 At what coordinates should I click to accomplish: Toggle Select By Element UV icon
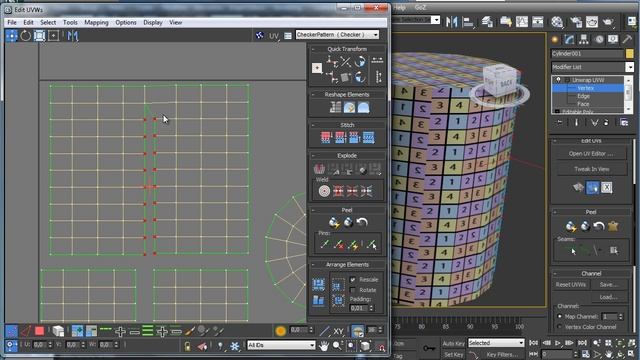coord(58,331)
